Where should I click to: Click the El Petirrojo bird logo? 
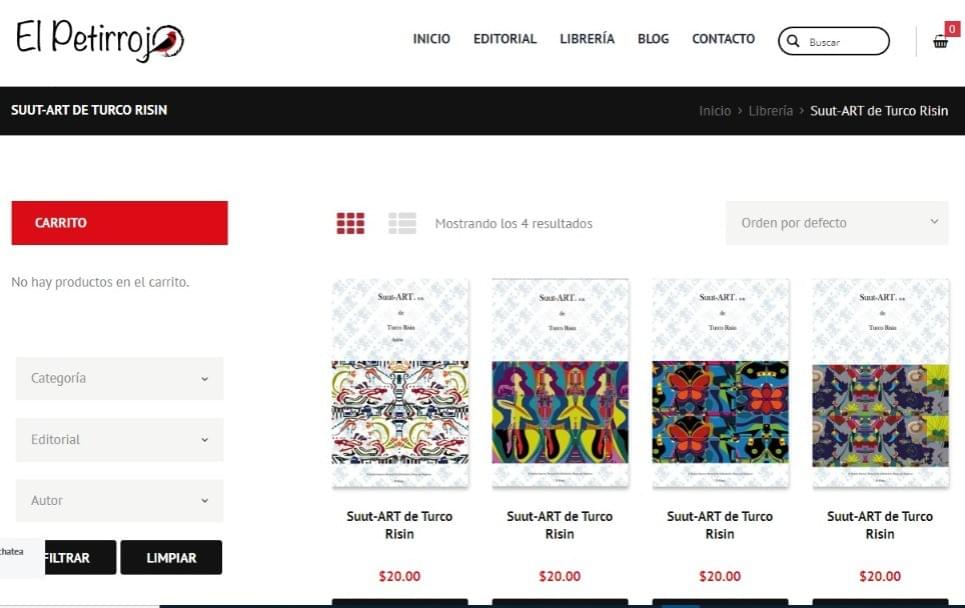100,40
